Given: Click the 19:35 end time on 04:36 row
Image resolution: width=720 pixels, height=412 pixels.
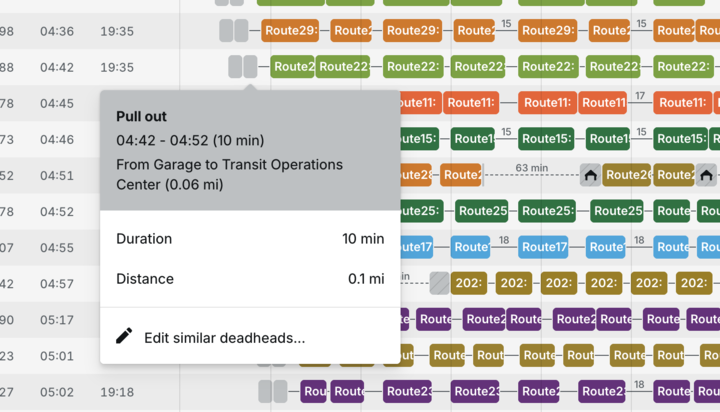Looking at the screenshot, I should click(x=117, y=31).
